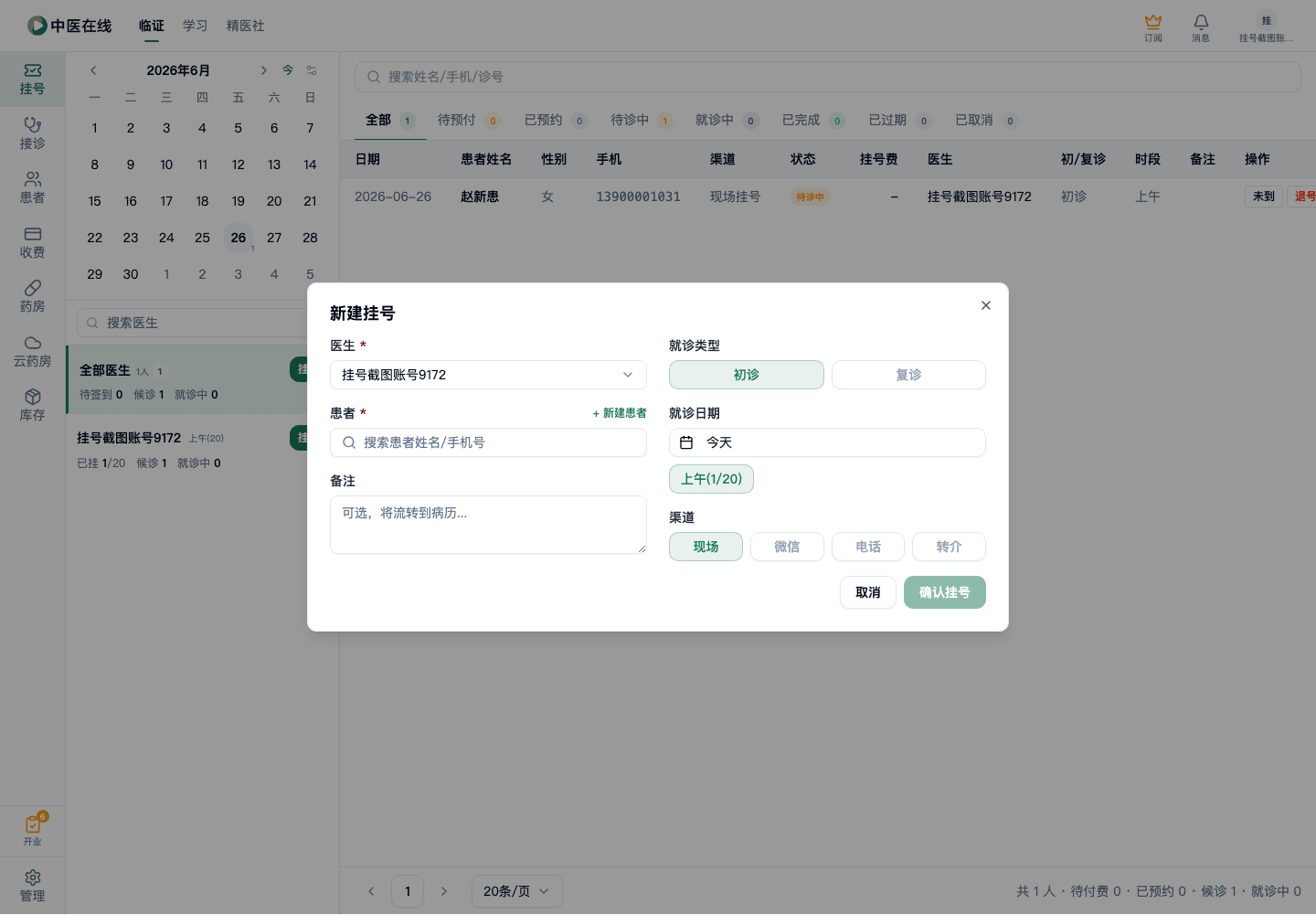The width and height of the screenshot is (1316, 915).
Task: Switch to the 就诊中 tab
Action: tap(727, 121)
